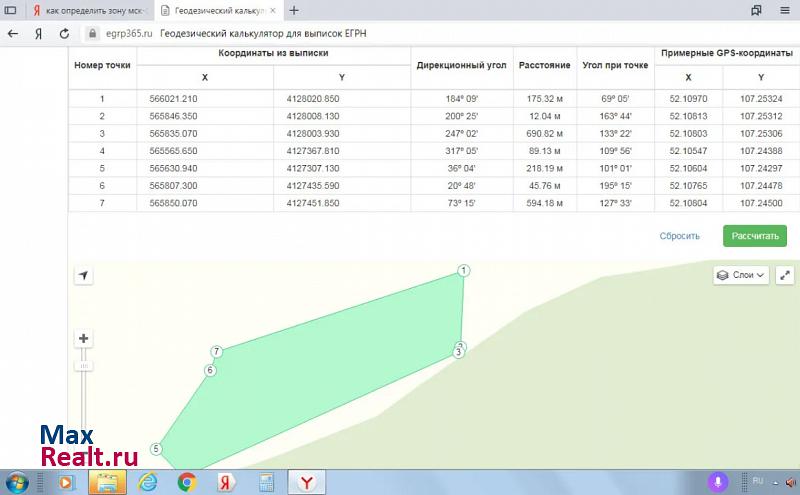Image resolution: width=800 pixels, height=495 pixels.
Task: Click the Сбросить reset link
Action: coord(679,236)
